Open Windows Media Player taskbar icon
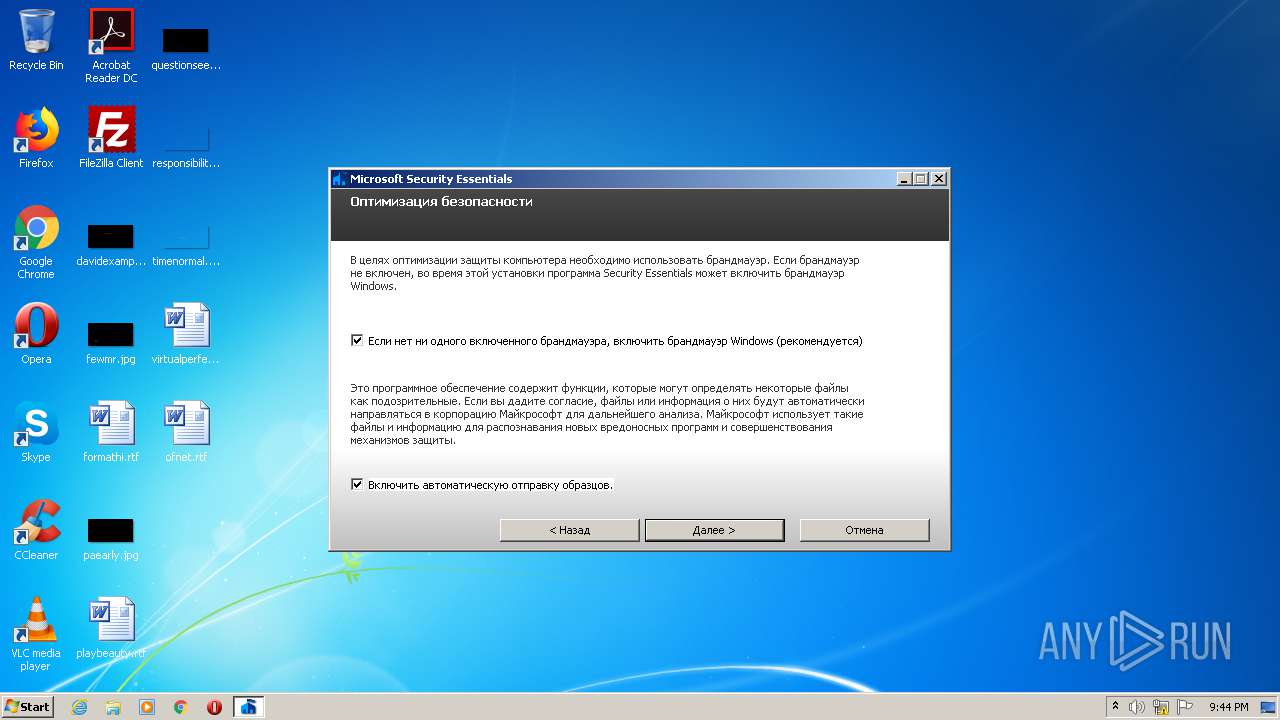1280x720 pixels. (x=147, y=707)
